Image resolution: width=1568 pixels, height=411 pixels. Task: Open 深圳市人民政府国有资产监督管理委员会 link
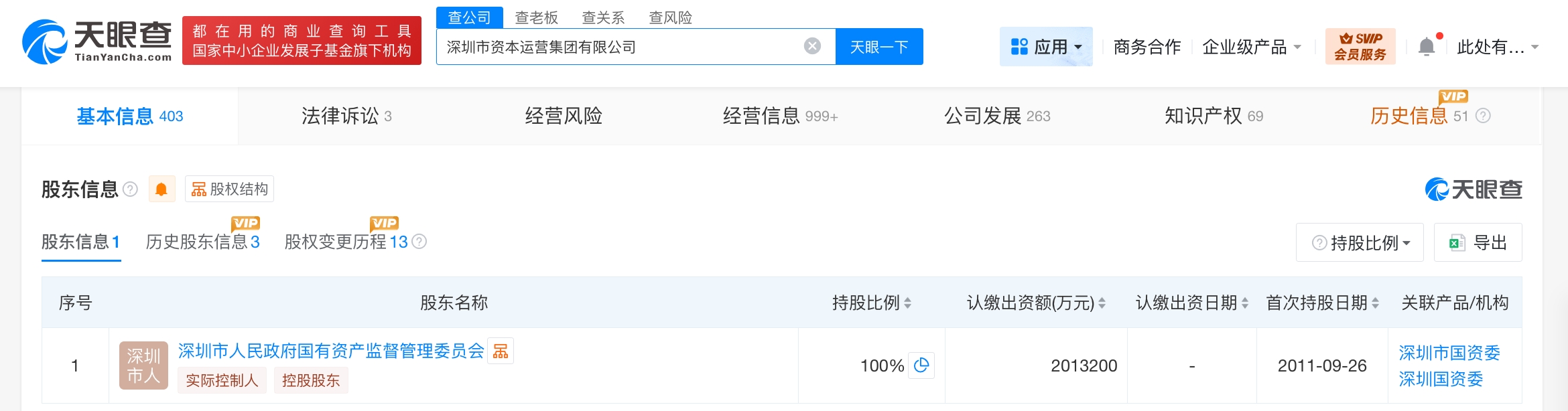pos(331,351)
